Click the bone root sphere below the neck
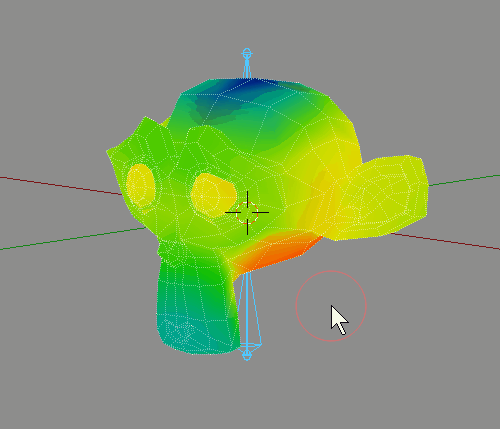 (247, 355)
